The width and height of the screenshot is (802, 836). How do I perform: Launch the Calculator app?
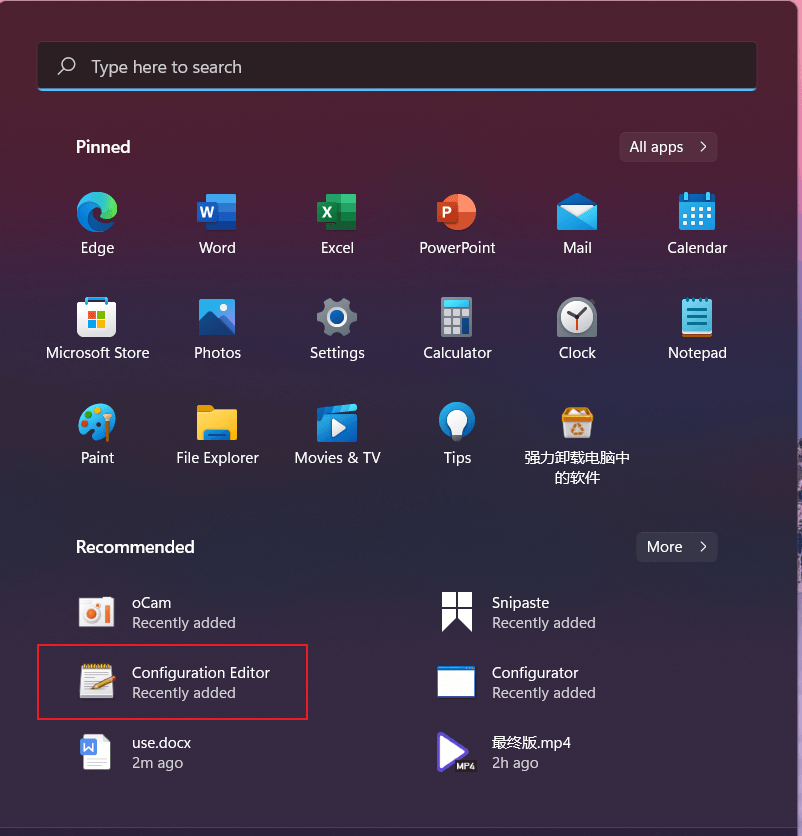[x=457, y=318]
